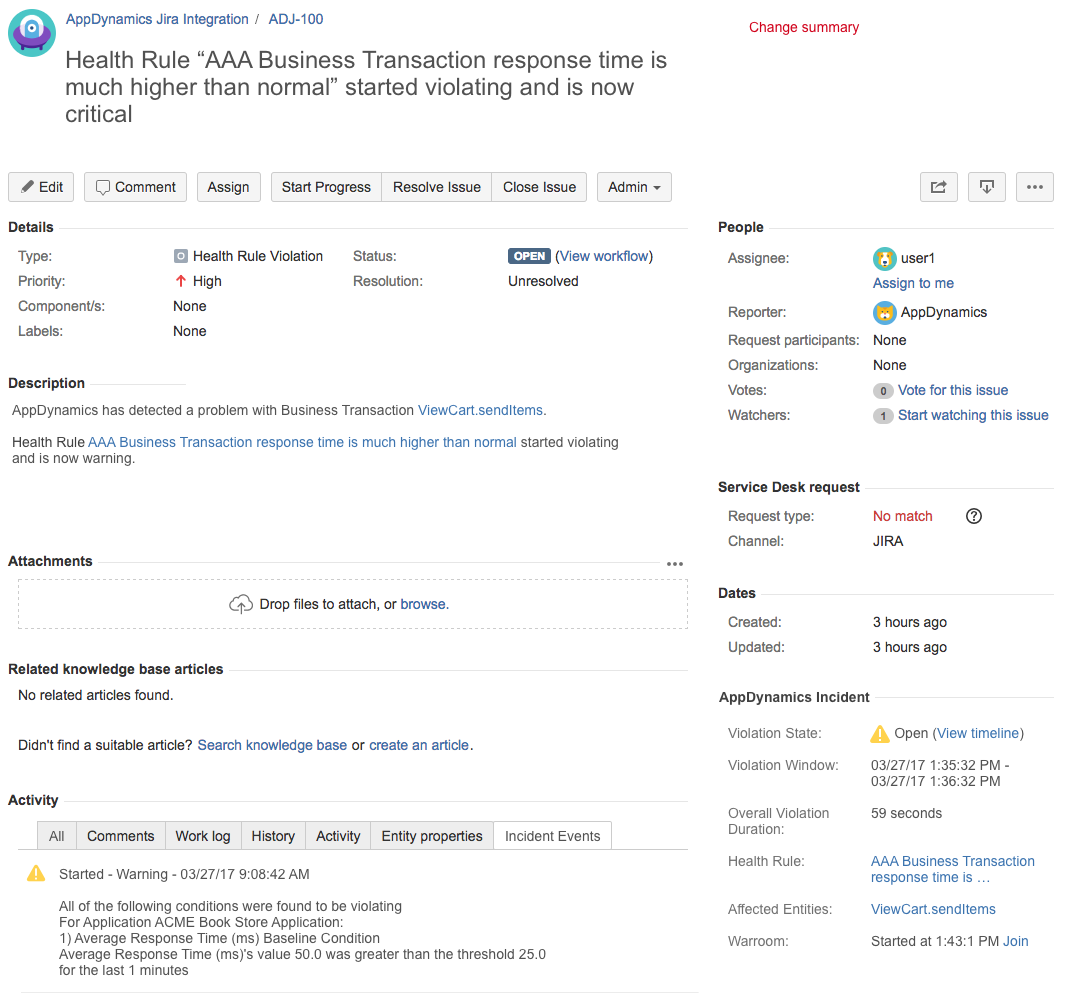Click the Updated 3 hours ago value

tap(910, 647)
